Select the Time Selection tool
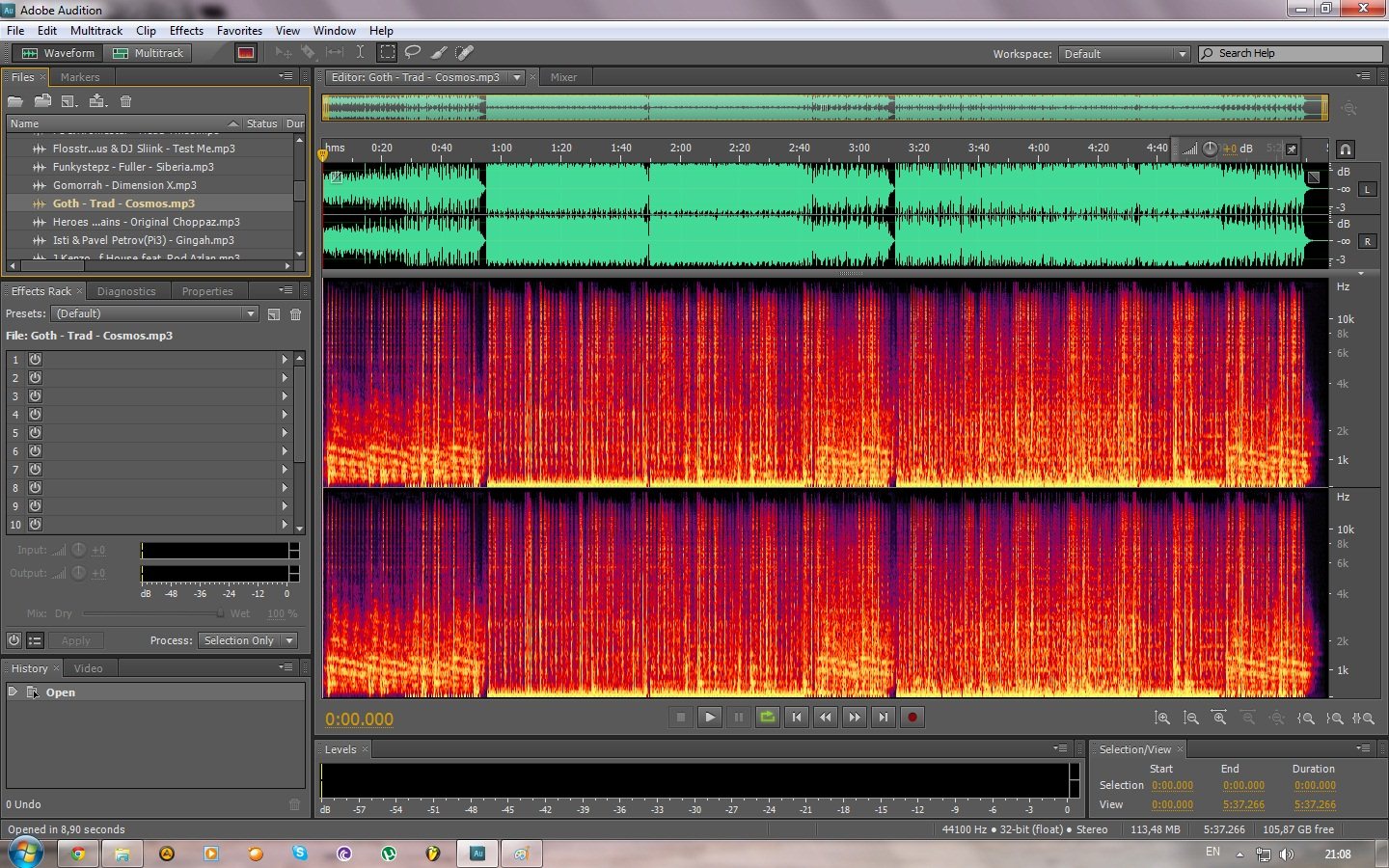This screenshot has height=868, width=1389. pyautogui.click(x=360, y=52)
